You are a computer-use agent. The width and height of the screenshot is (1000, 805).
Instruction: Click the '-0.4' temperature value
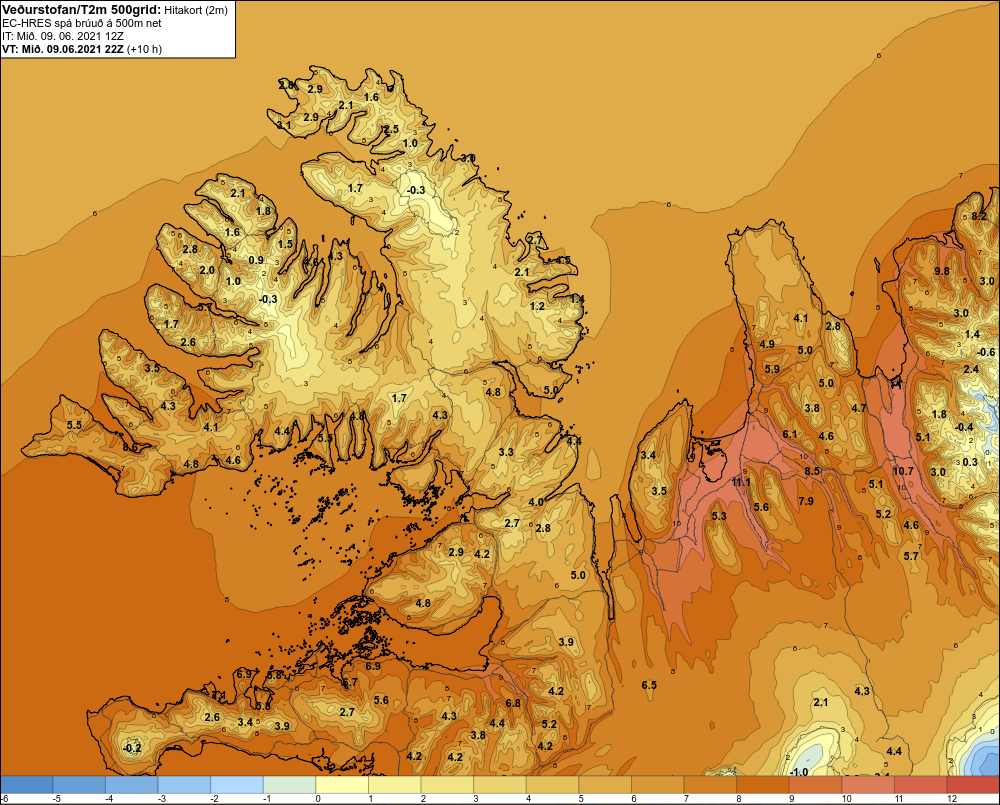point(964,427)
